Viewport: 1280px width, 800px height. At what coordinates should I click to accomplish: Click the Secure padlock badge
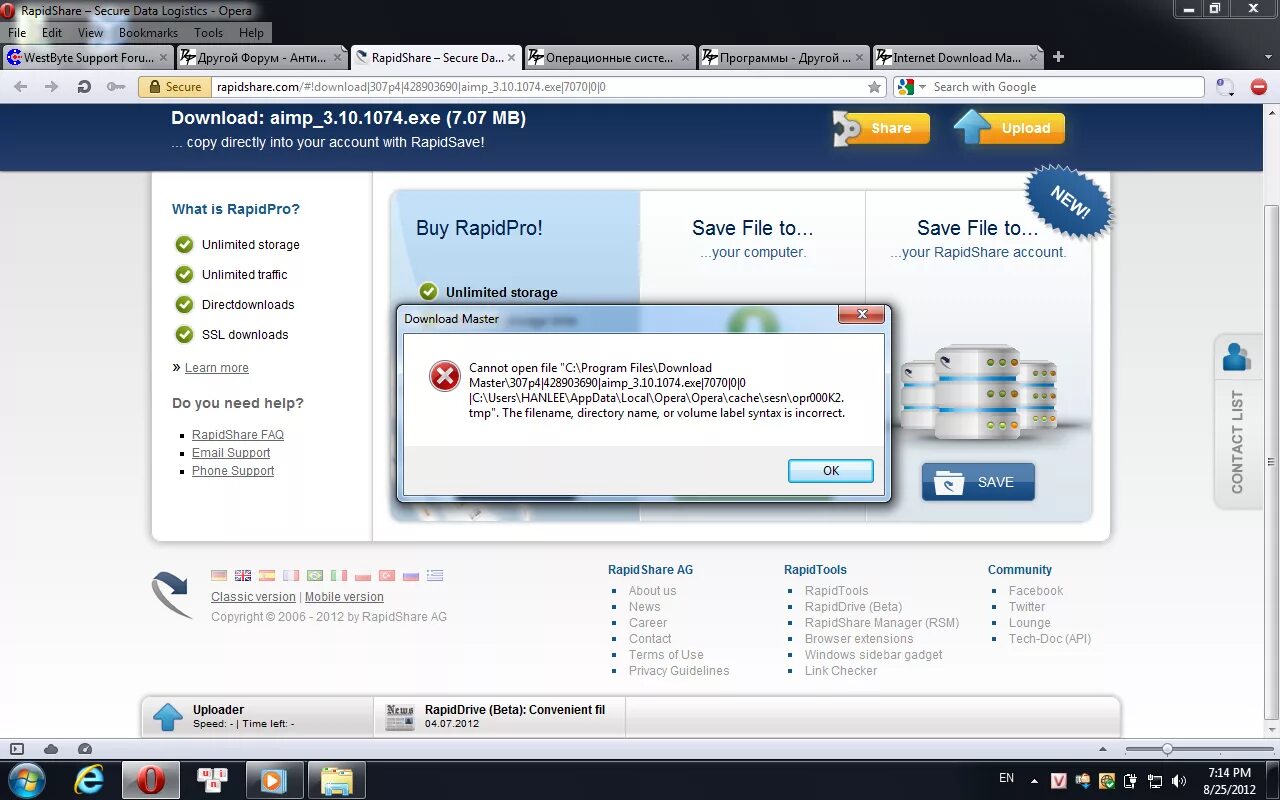[x=176, y=87]
